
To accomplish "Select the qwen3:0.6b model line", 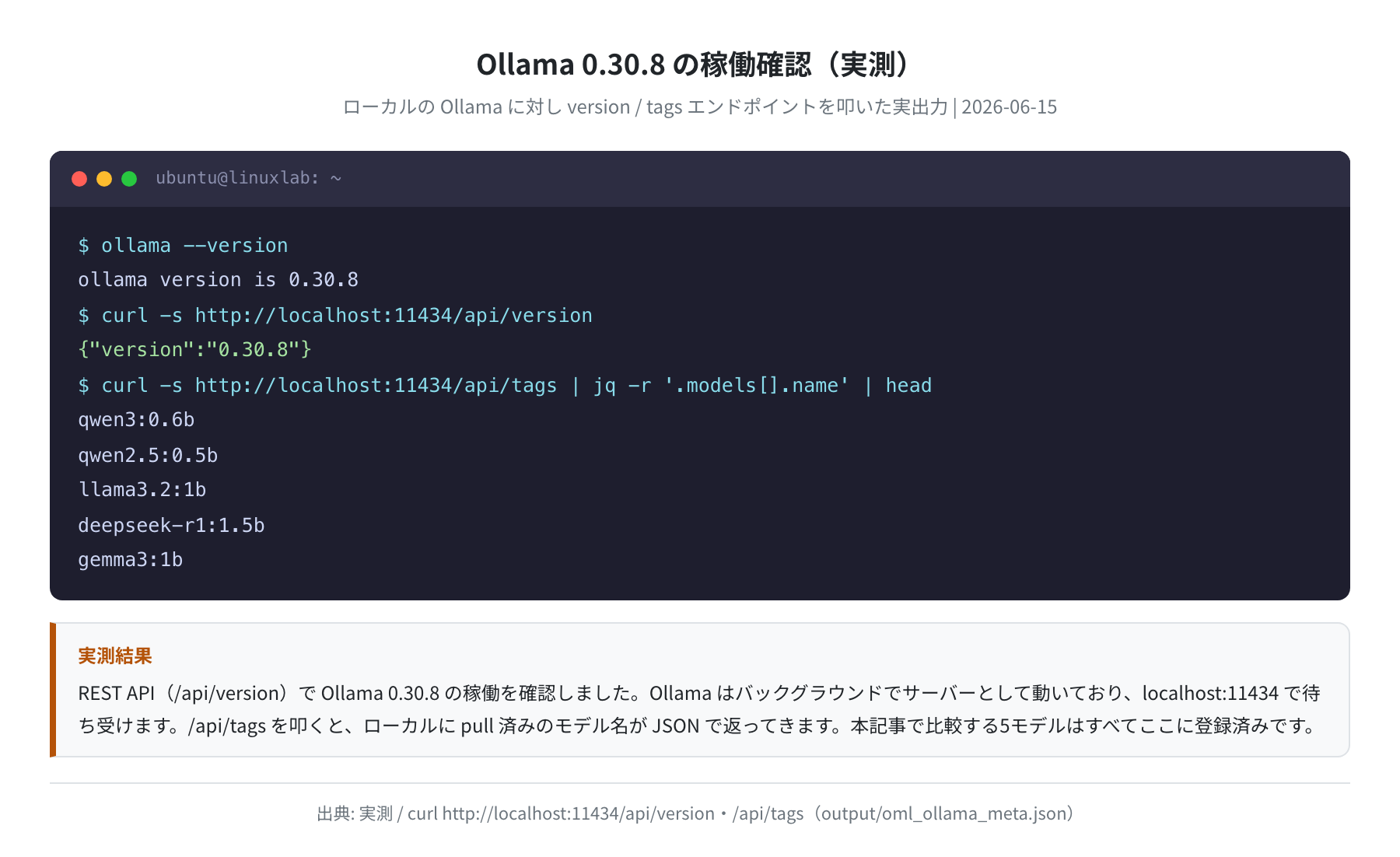I will point(136,420).
